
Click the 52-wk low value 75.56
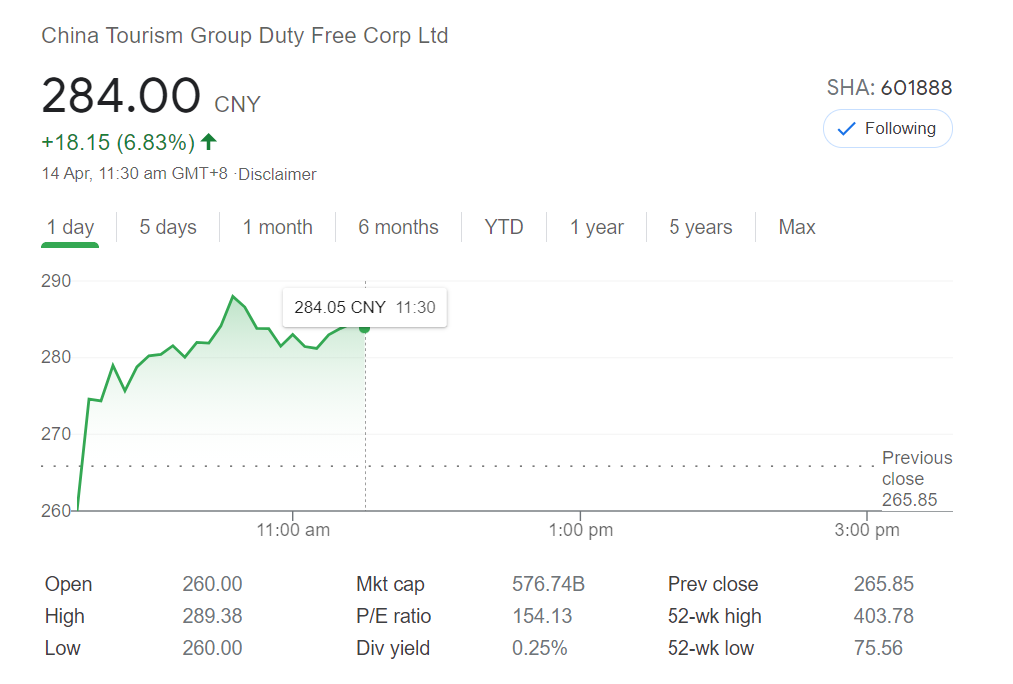point(878,648)
